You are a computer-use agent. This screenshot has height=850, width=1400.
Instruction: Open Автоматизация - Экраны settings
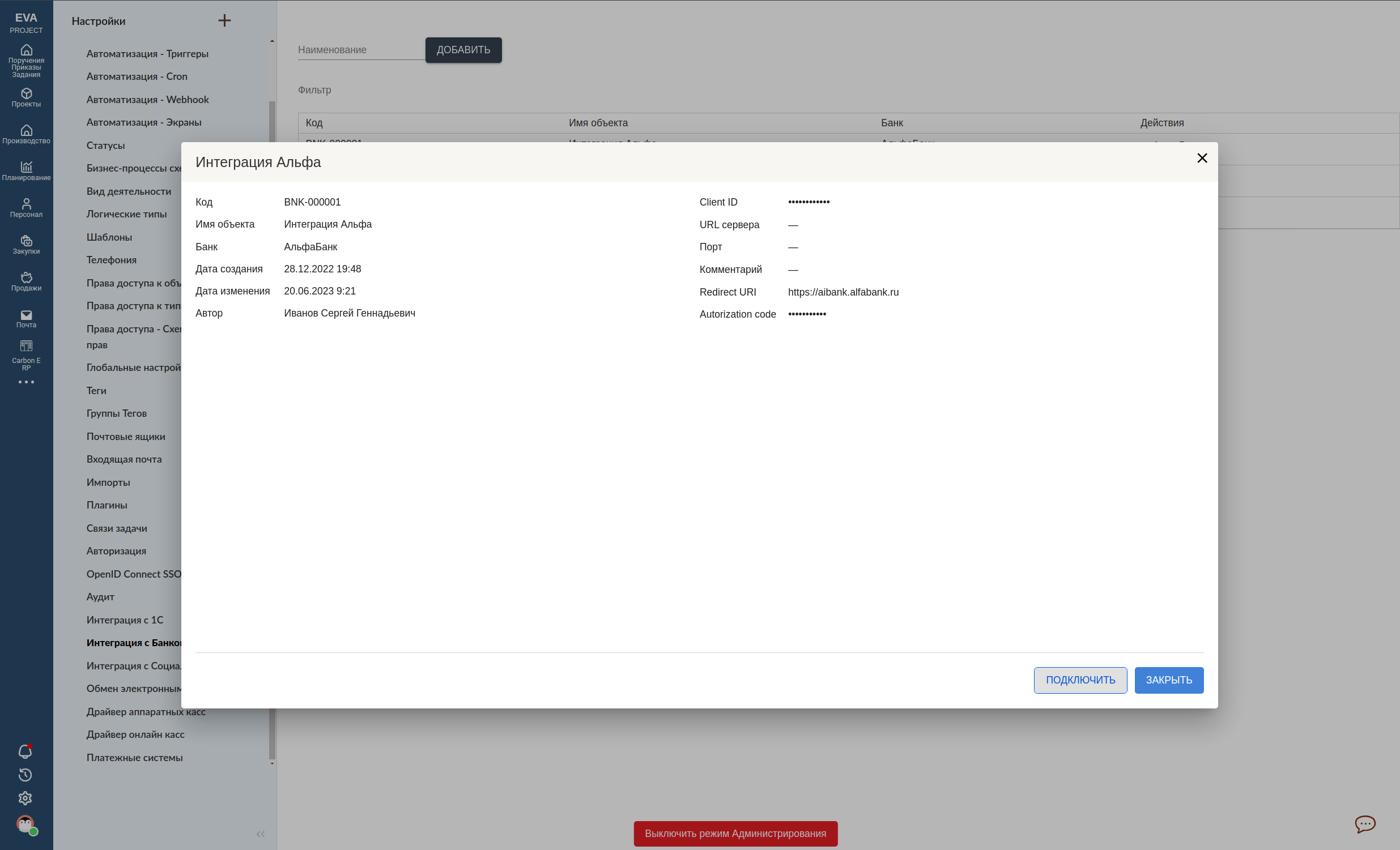click(144, 122)
